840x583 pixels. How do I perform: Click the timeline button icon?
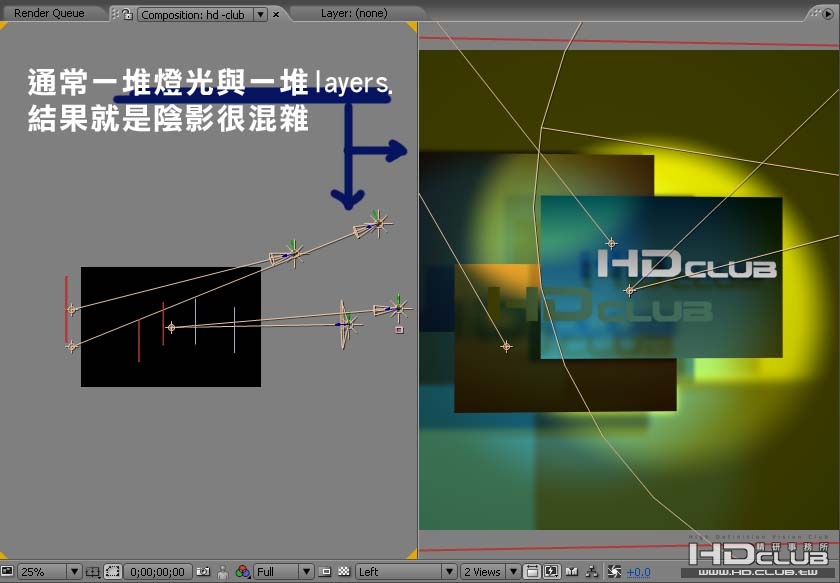pyautogui.click(x=572, y=572)
